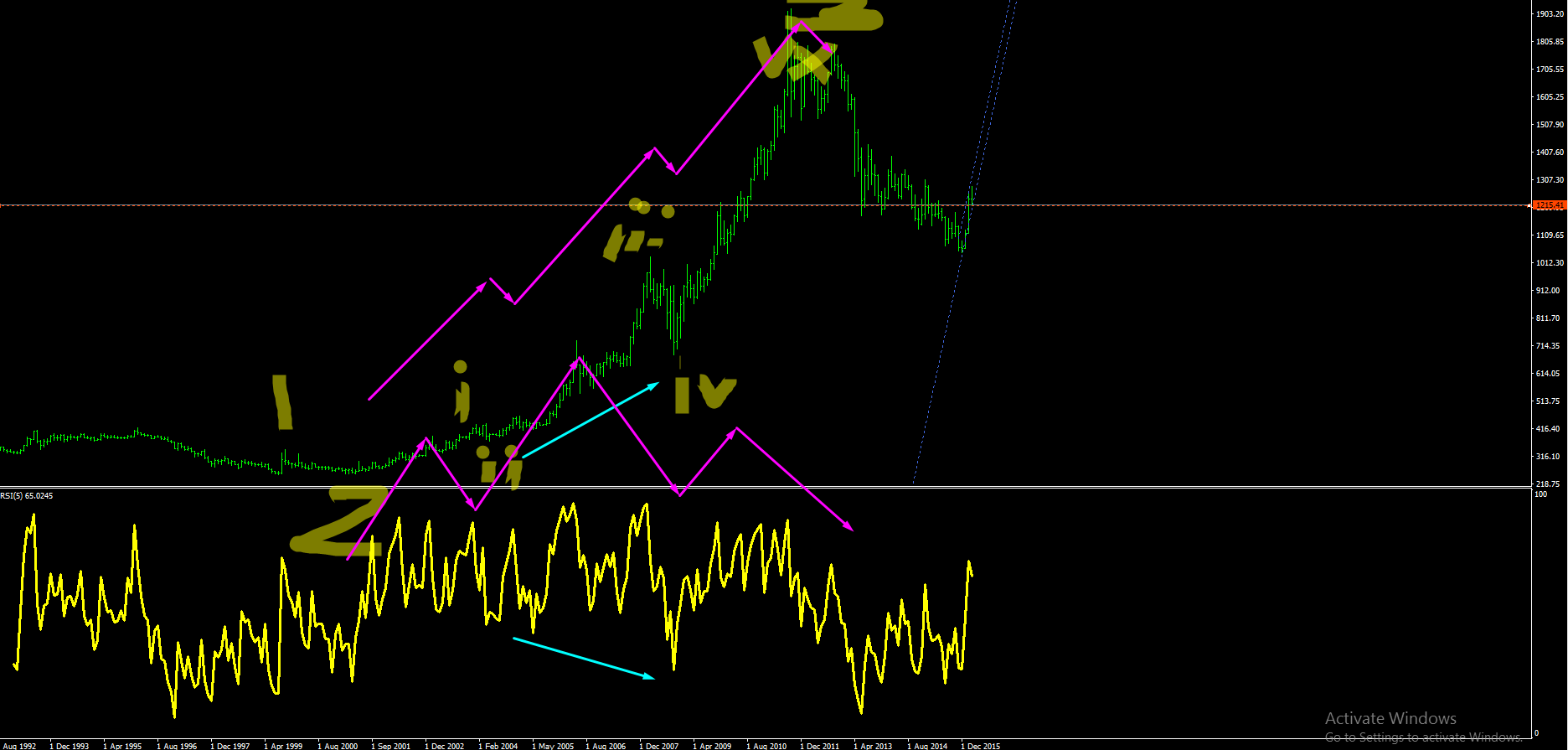Click the 1903.20 price scale label
Screen dimensions: 1568x750
point(1550,14)
